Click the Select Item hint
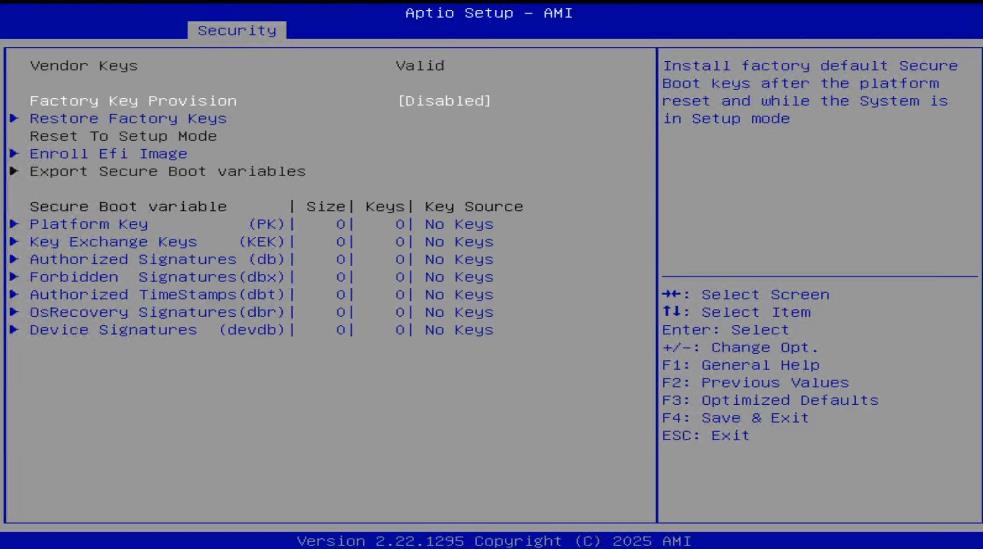The height and width of the screenshot is (549, 983). [x=737, y=311]
